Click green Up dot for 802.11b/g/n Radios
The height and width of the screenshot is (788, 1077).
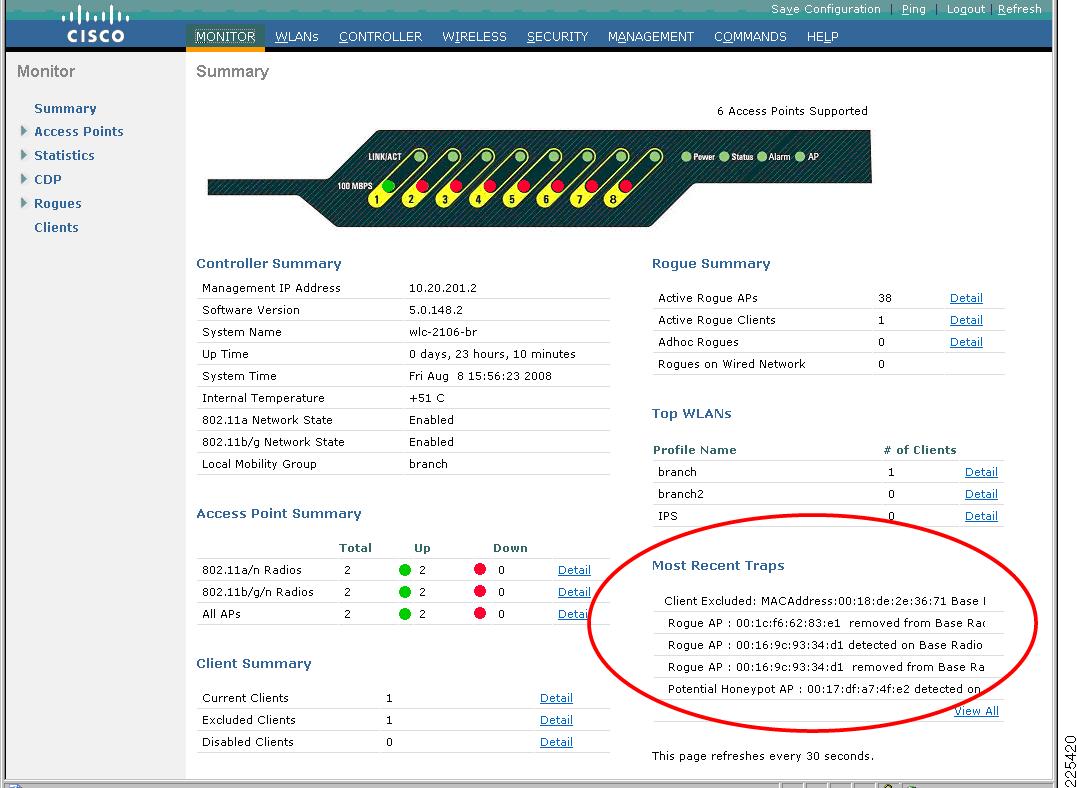405,592
